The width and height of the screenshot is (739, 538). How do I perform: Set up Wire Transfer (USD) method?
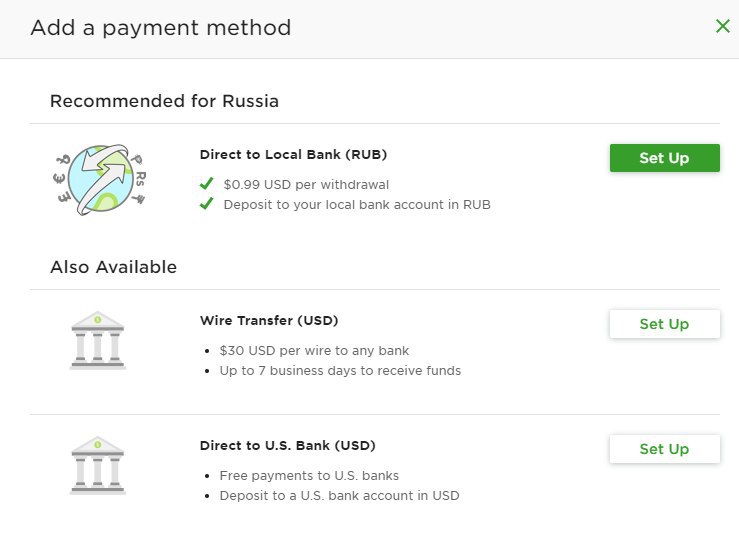tap(665, 324)
